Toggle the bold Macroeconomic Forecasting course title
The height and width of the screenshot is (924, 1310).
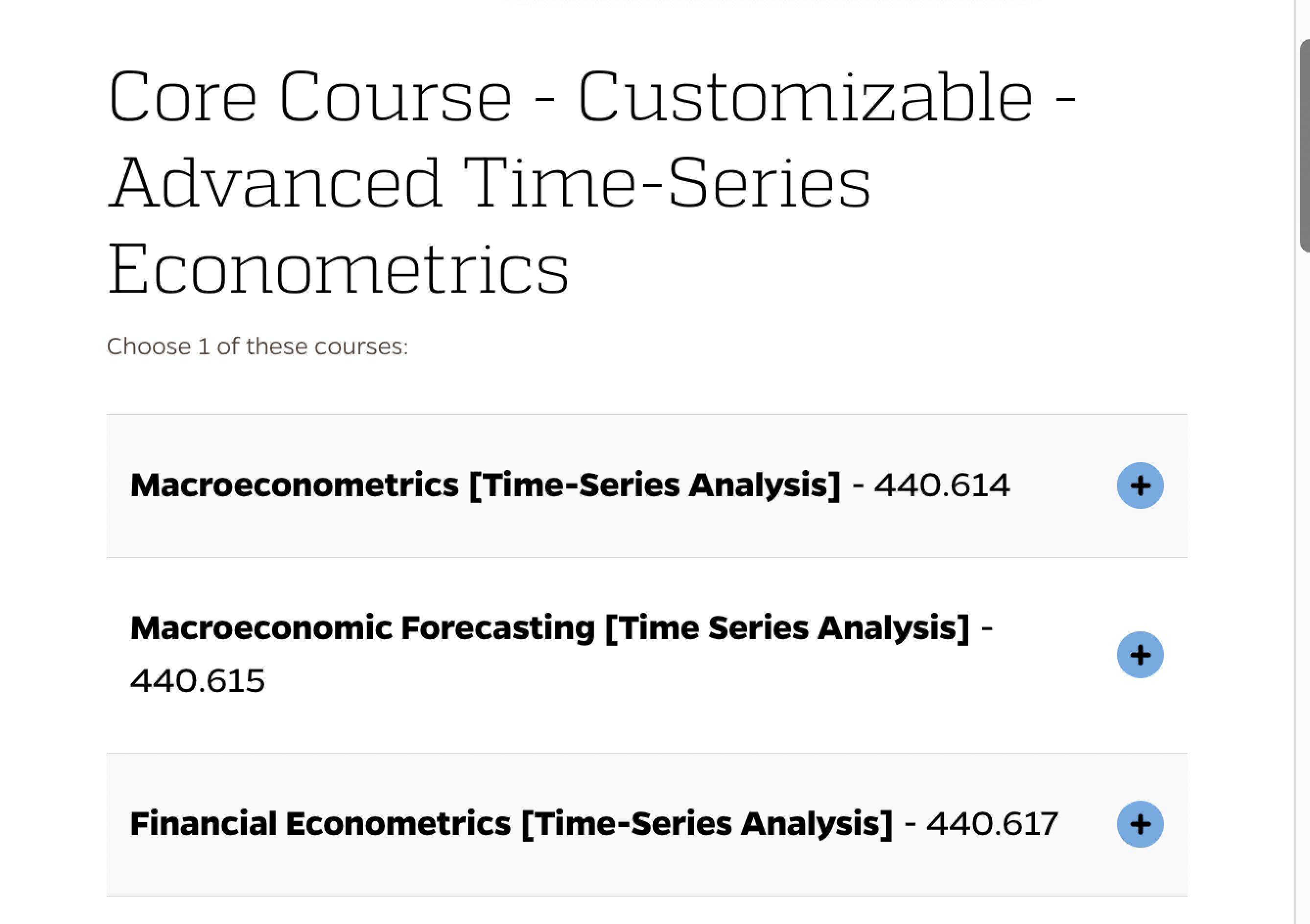tap(362, 628)
